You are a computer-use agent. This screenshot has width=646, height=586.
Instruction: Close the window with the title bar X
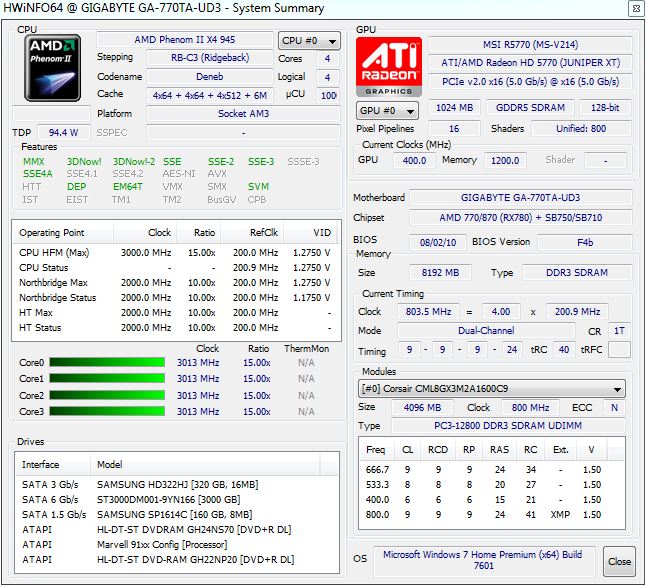[x=636, y=9]
